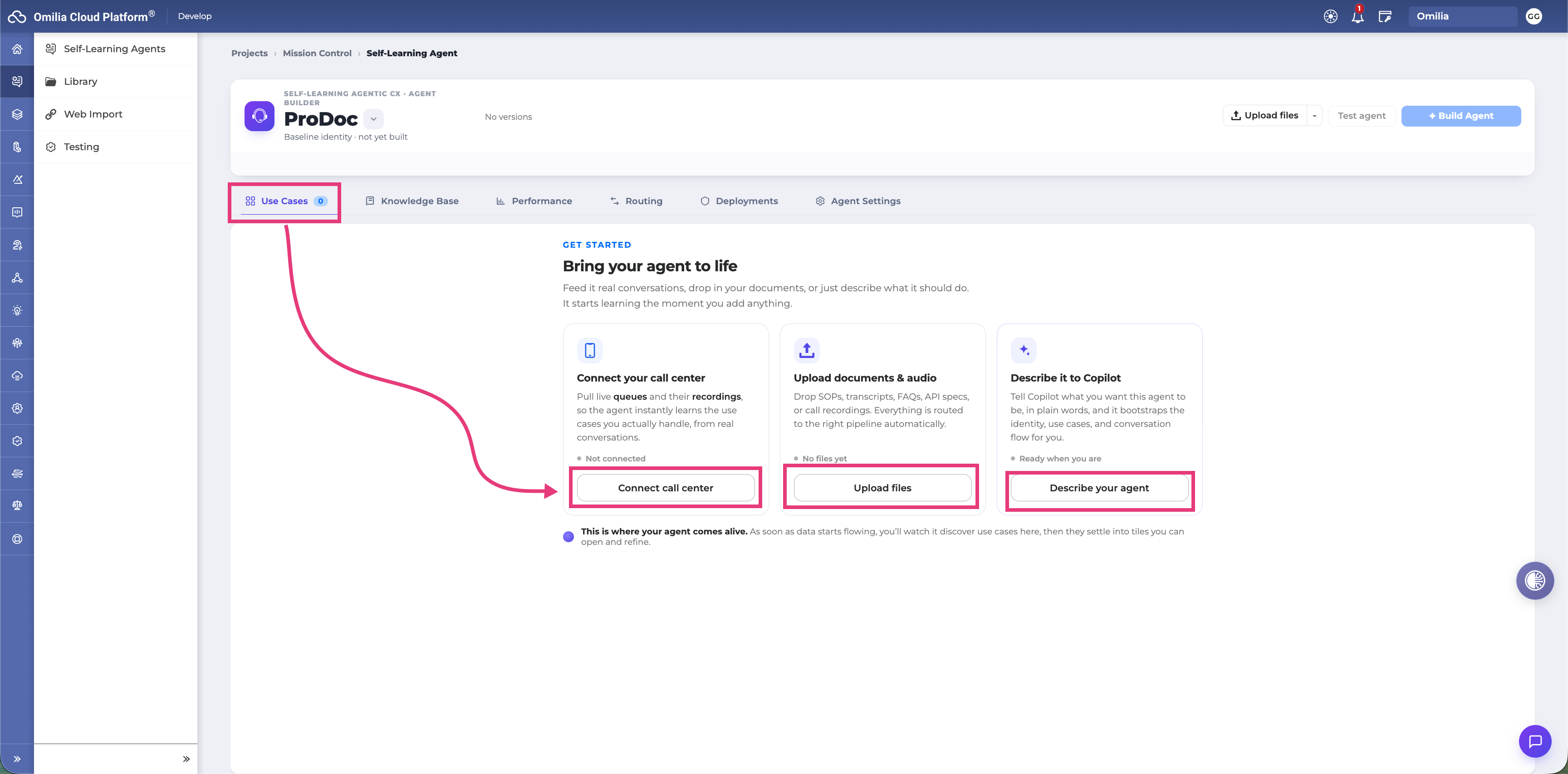Viewport: 1568px width, 774px height.
Task: Open Testing in the sidebar
Action: [116, 147]
